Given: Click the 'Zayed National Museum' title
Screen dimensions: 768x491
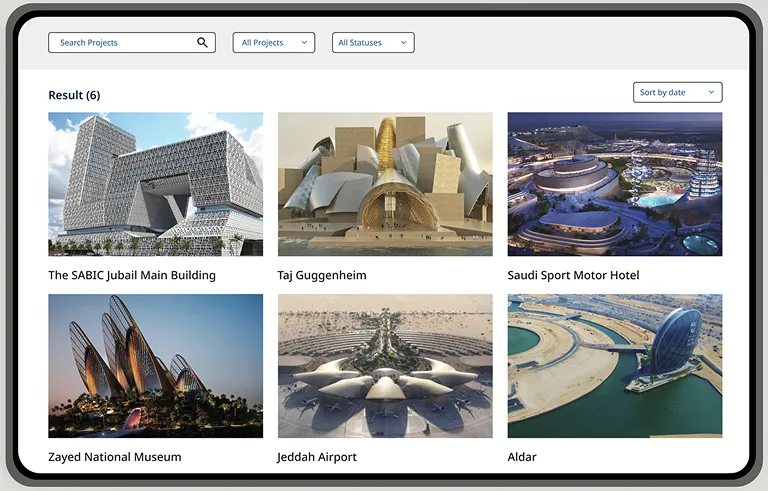Looking at the screenshot, I should tap(115, 457).
